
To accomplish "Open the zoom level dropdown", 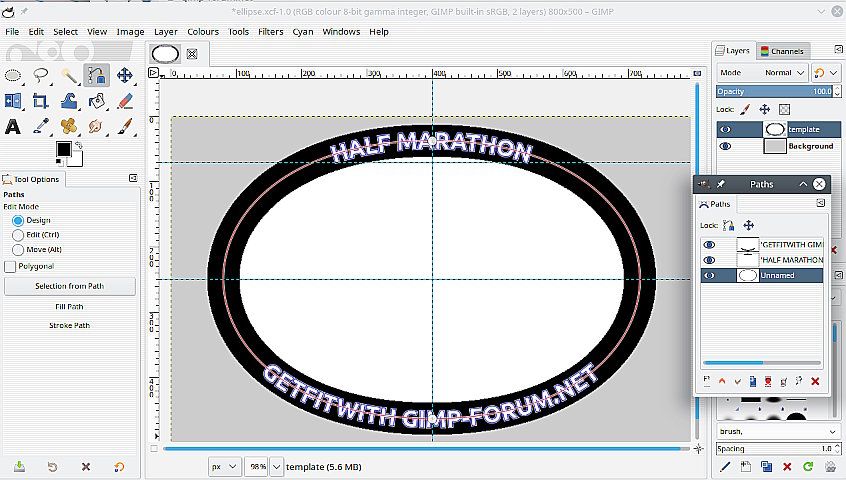I will pos(276,467).
